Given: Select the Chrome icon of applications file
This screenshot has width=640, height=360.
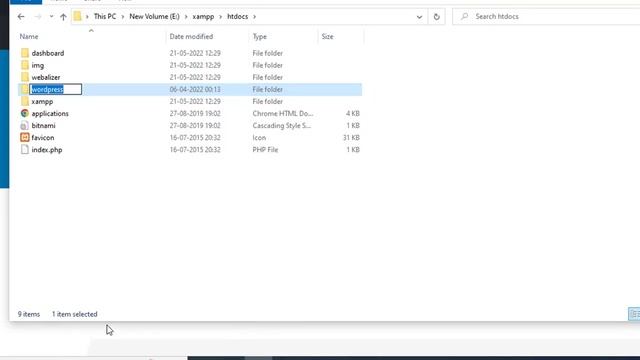Looking at the screenshot, I should click(x=25, y=113).
